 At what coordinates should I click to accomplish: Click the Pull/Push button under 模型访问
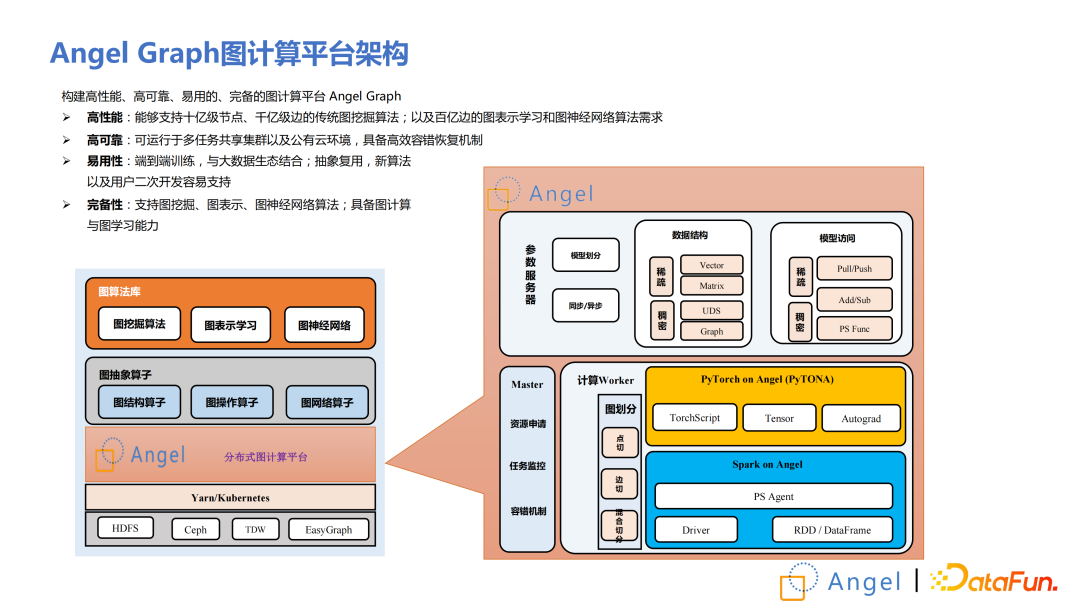point(855,268)
